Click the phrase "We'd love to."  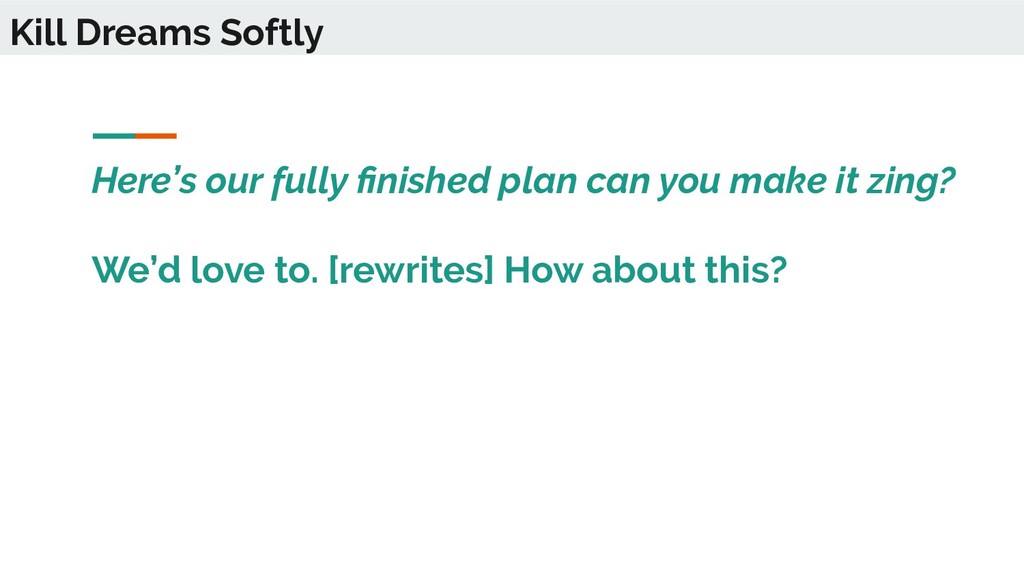click(205, 270)
